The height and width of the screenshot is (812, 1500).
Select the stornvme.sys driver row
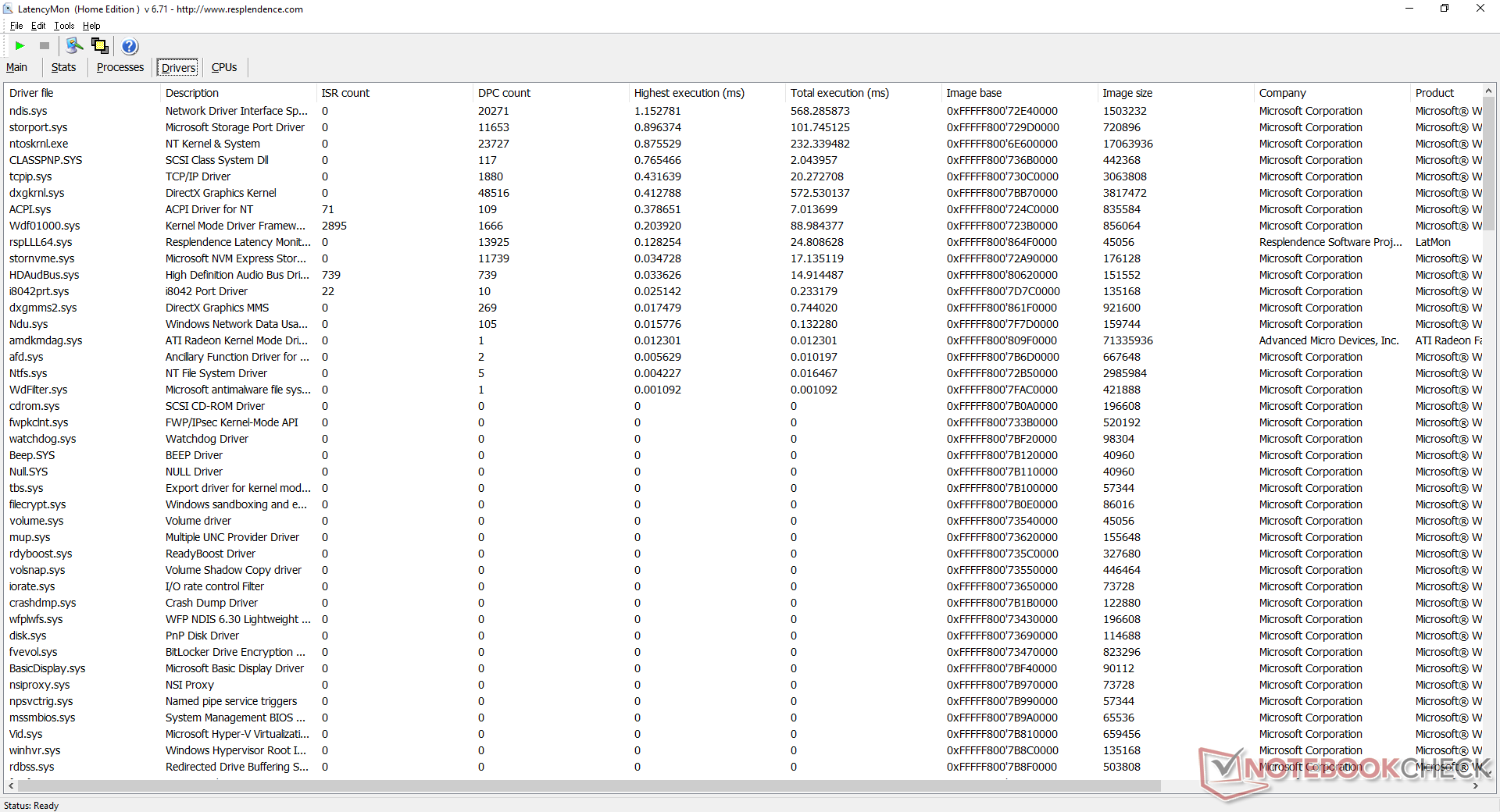pos(743,258)
